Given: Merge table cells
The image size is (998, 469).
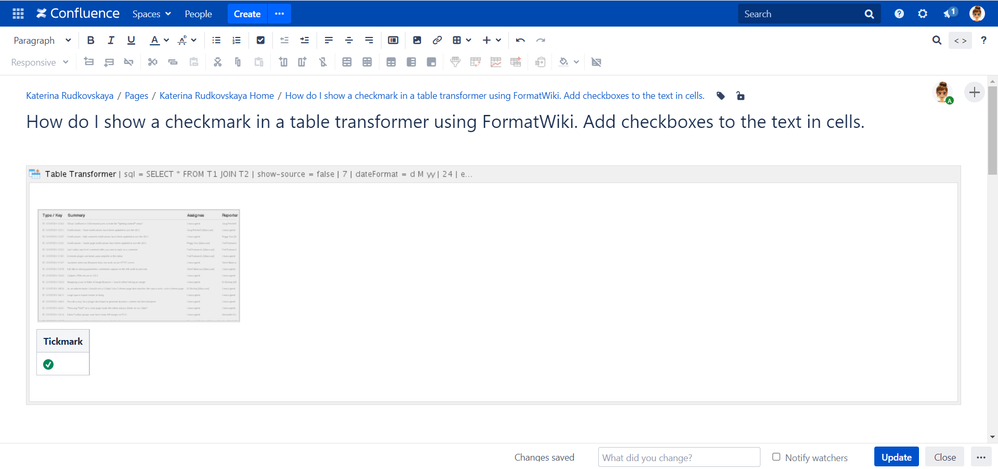Looking at the screenshot, I should (x=347, y=62).
